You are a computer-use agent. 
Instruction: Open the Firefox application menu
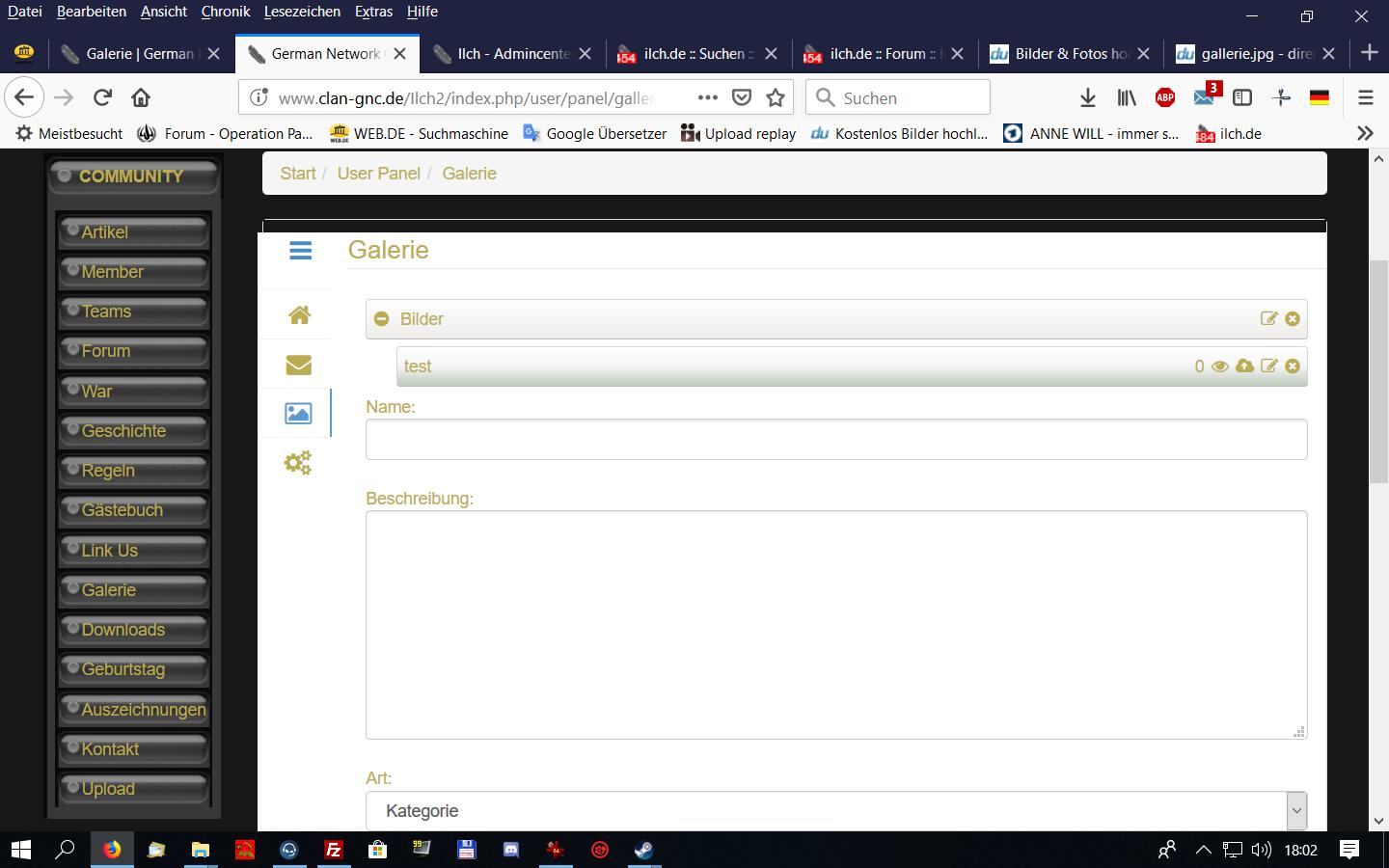tap(1365, 97)
